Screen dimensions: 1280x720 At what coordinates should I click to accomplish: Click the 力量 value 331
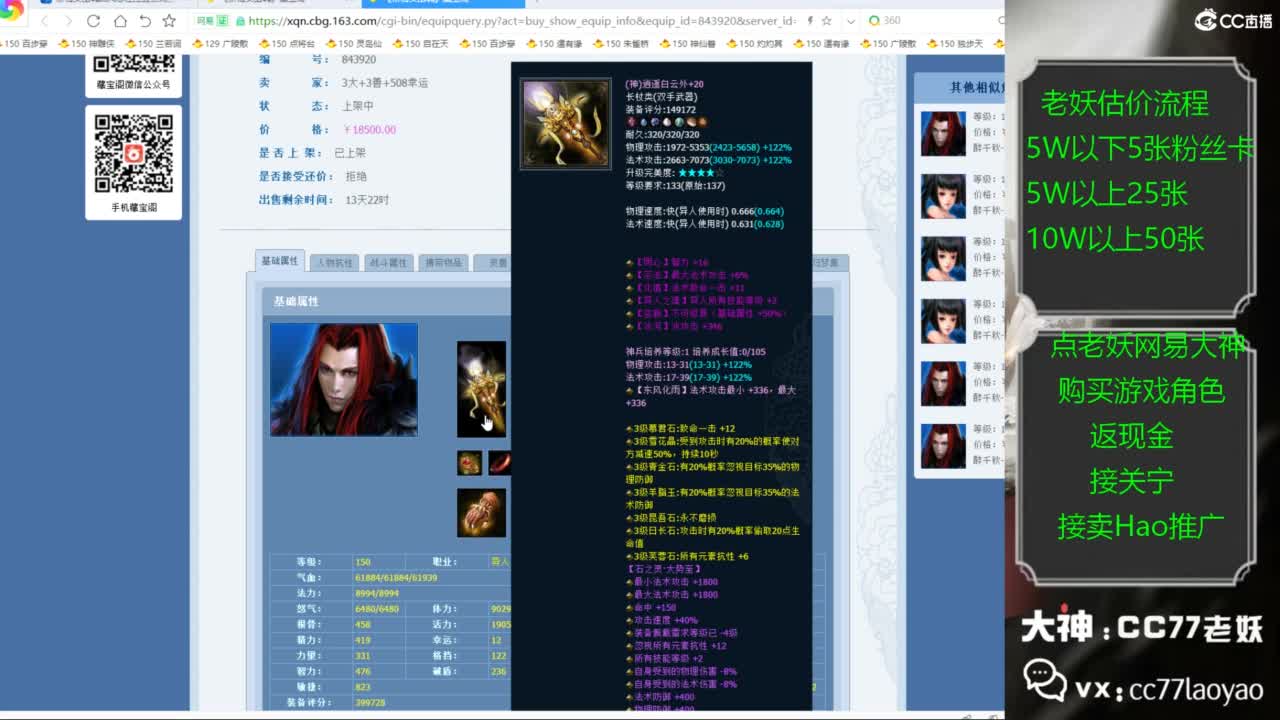pos(363,656)
